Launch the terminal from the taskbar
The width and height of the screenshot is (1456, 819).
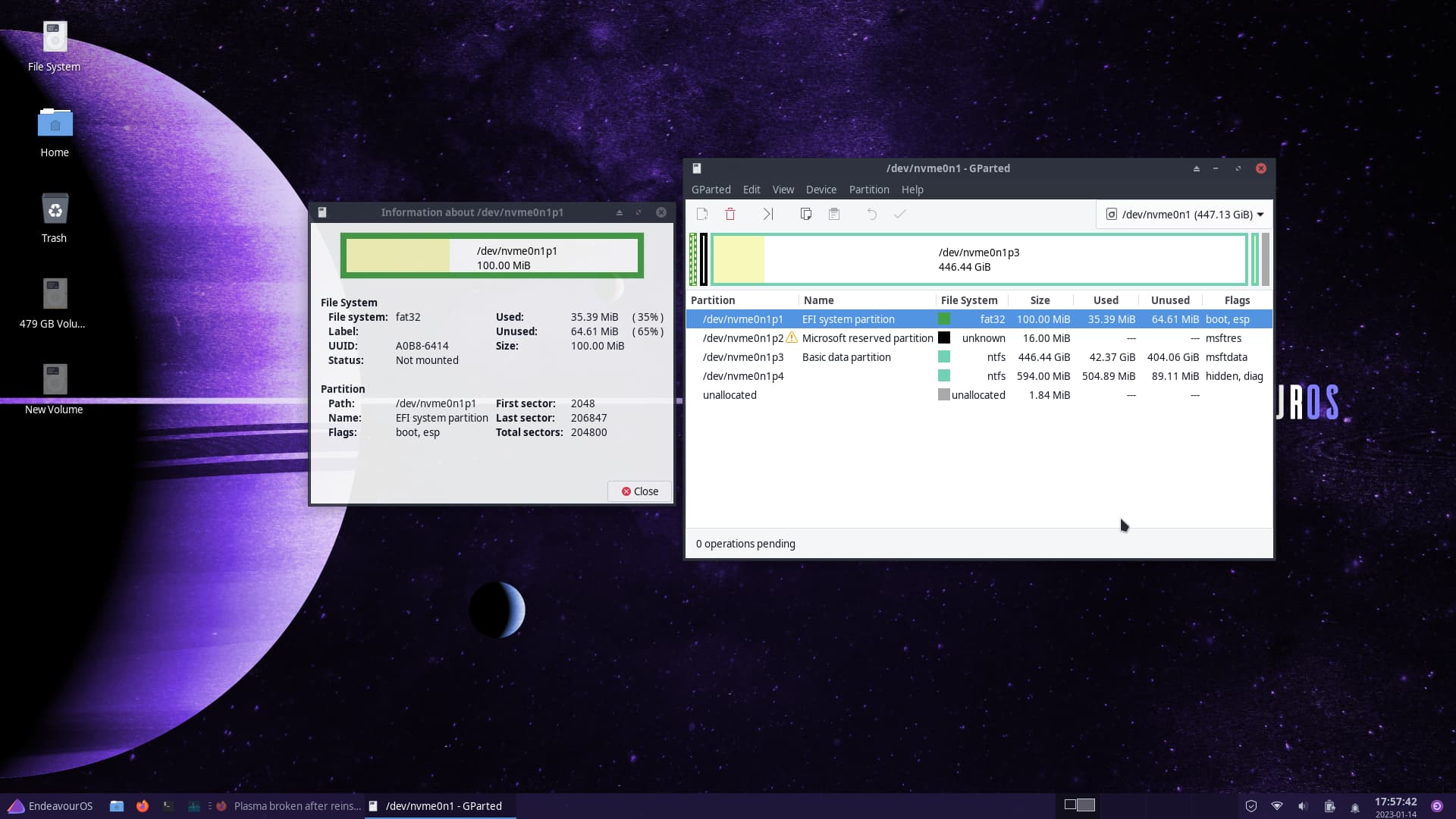click(x=168, y=806)
